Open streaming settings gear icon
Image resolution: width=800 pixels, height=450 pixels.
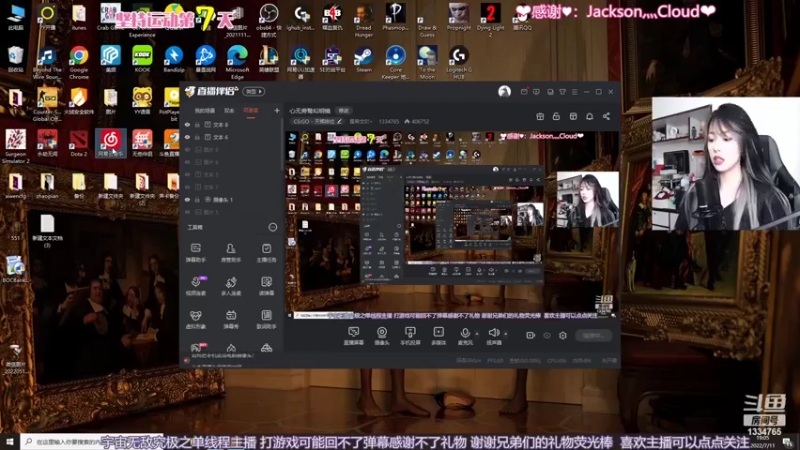pyautogui.click(x=563, y=335)
